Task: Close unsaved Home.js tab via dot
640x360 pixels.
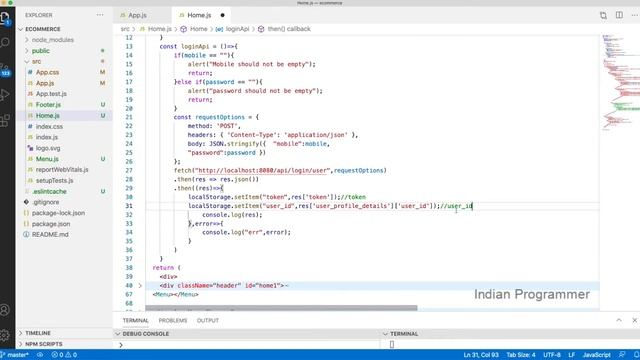Action: tap(222, 15)
